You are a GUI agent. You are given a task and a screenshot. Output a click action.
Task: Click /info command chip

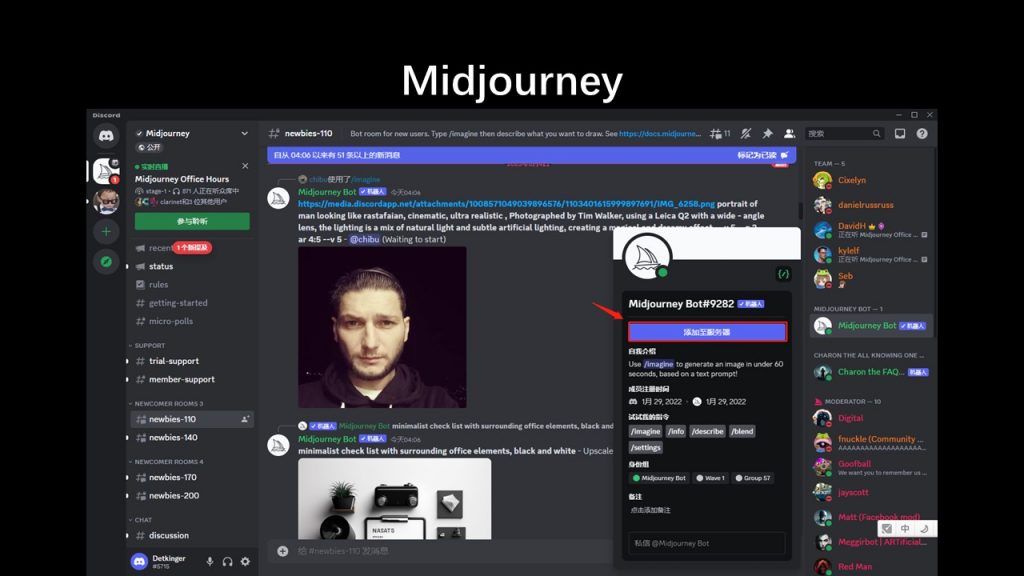tap(676, 431)
